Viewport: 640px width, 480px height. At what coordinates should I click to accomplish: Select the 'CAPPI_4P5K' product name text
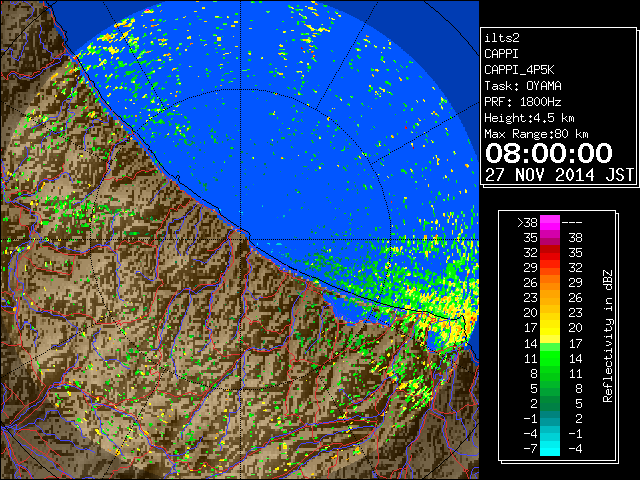coord(519,70)
